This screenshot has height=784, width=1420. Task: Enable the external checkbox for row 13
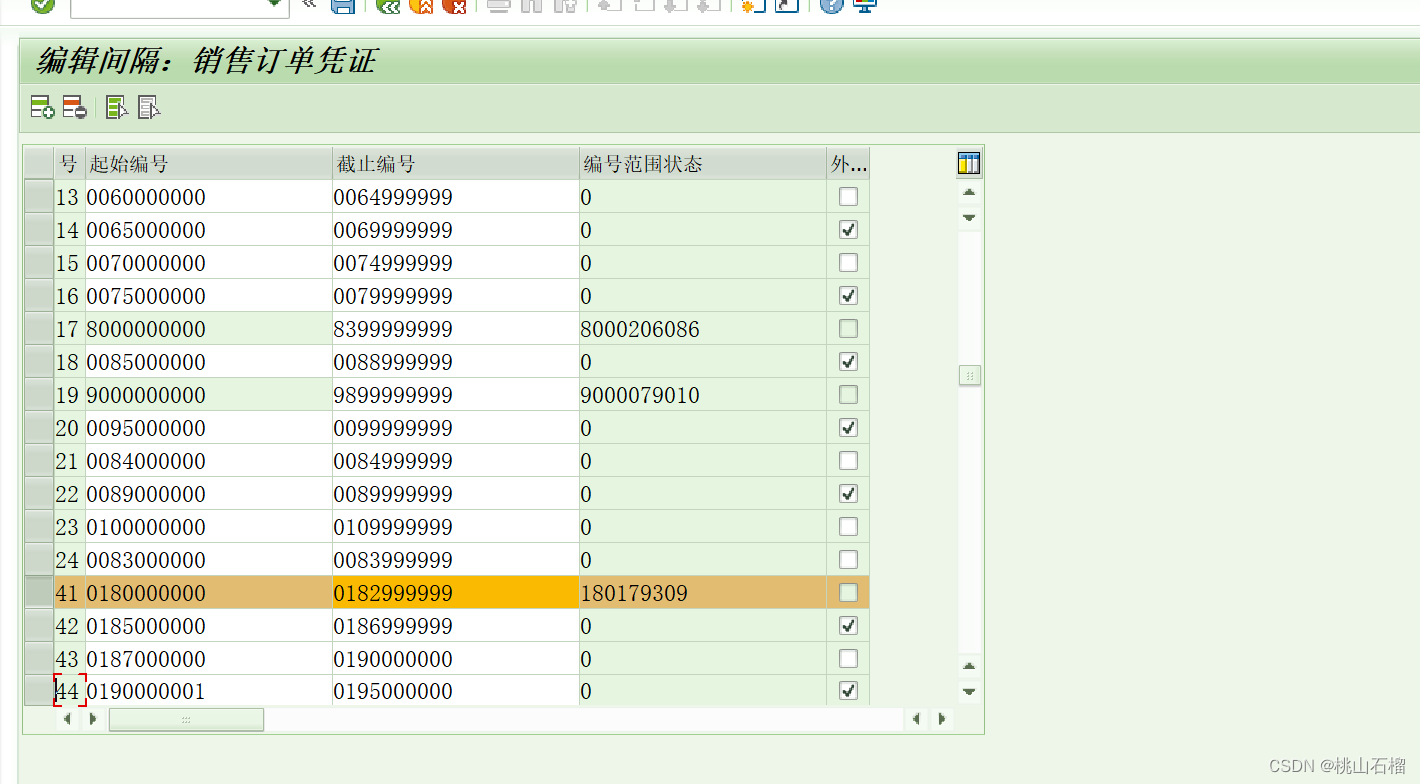(847, 196)
